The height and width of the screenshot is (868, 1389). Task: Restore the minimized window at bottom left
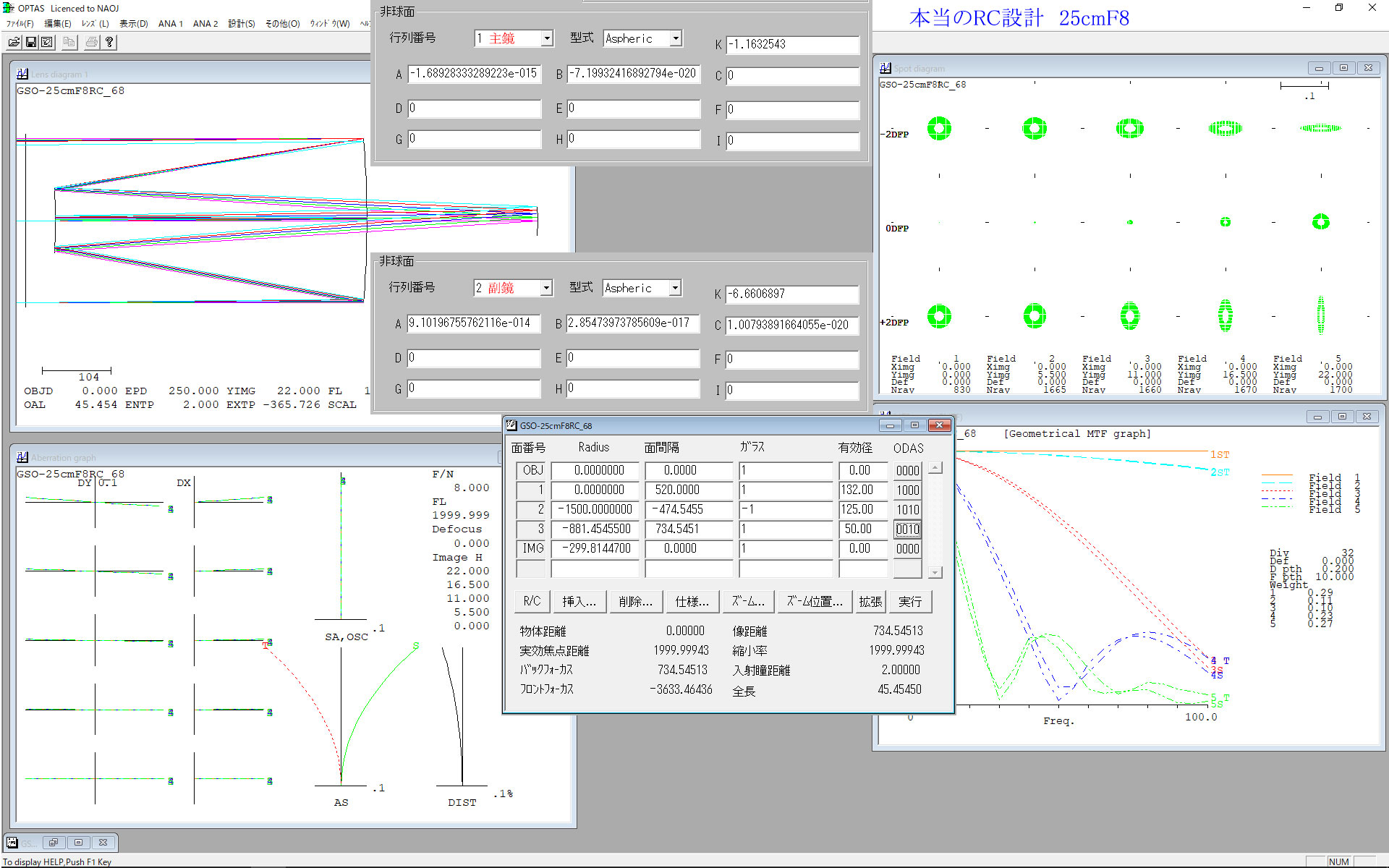(x=54, y=843)
